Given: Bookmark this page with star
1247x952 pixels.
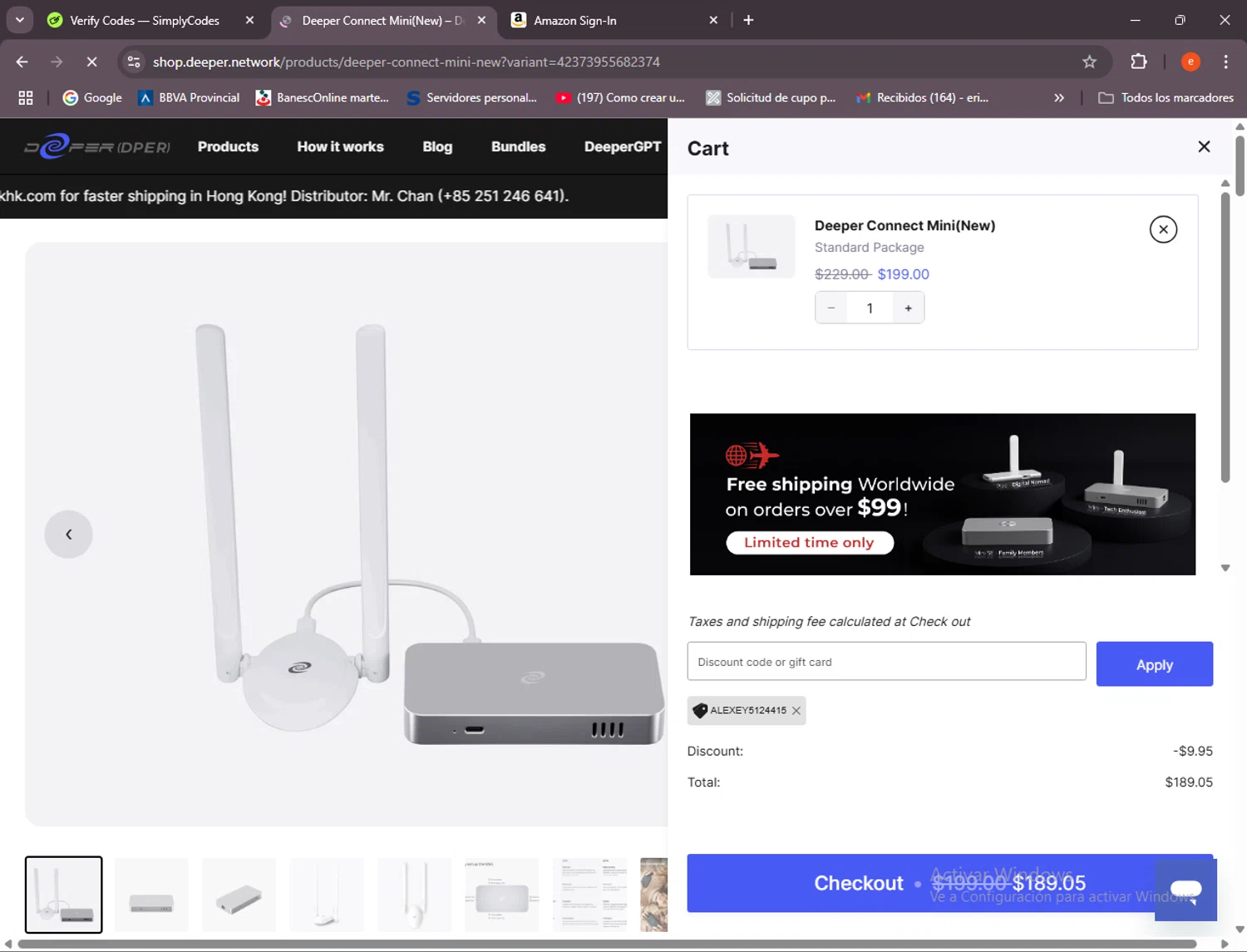Looking at the screenshot, I should (x=1089, y=62).
